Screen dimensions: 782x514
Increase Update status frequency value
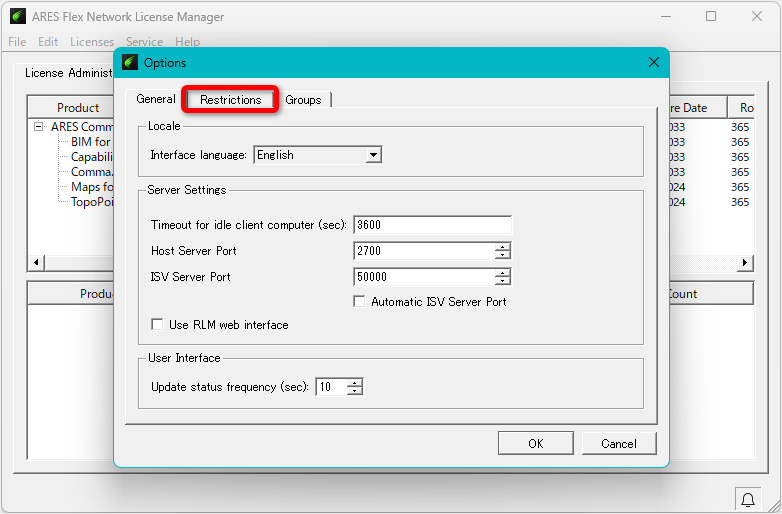[x=355, y=383]
